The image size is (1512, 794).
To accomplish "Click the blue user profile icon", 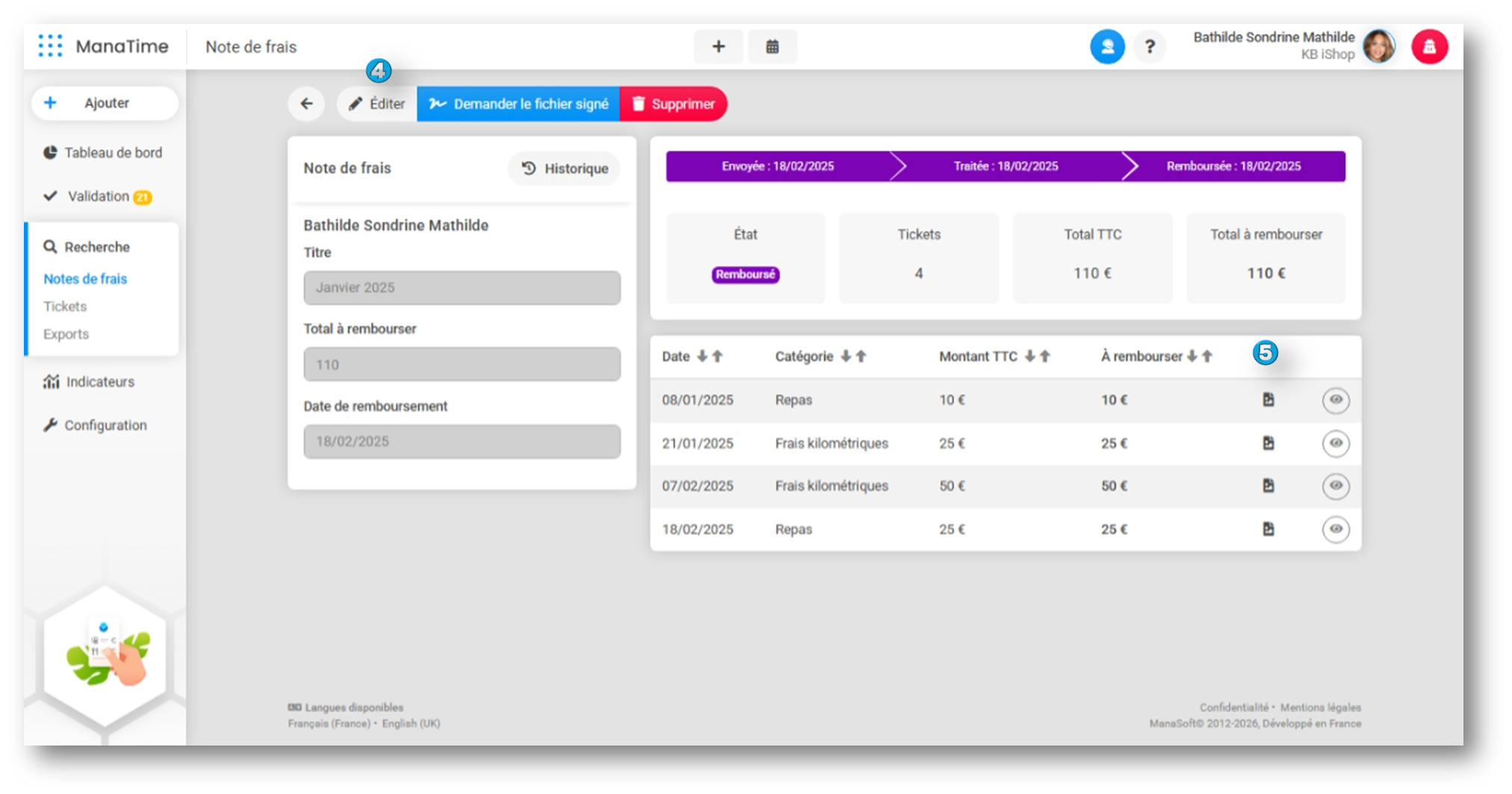I will [1107, 47].
